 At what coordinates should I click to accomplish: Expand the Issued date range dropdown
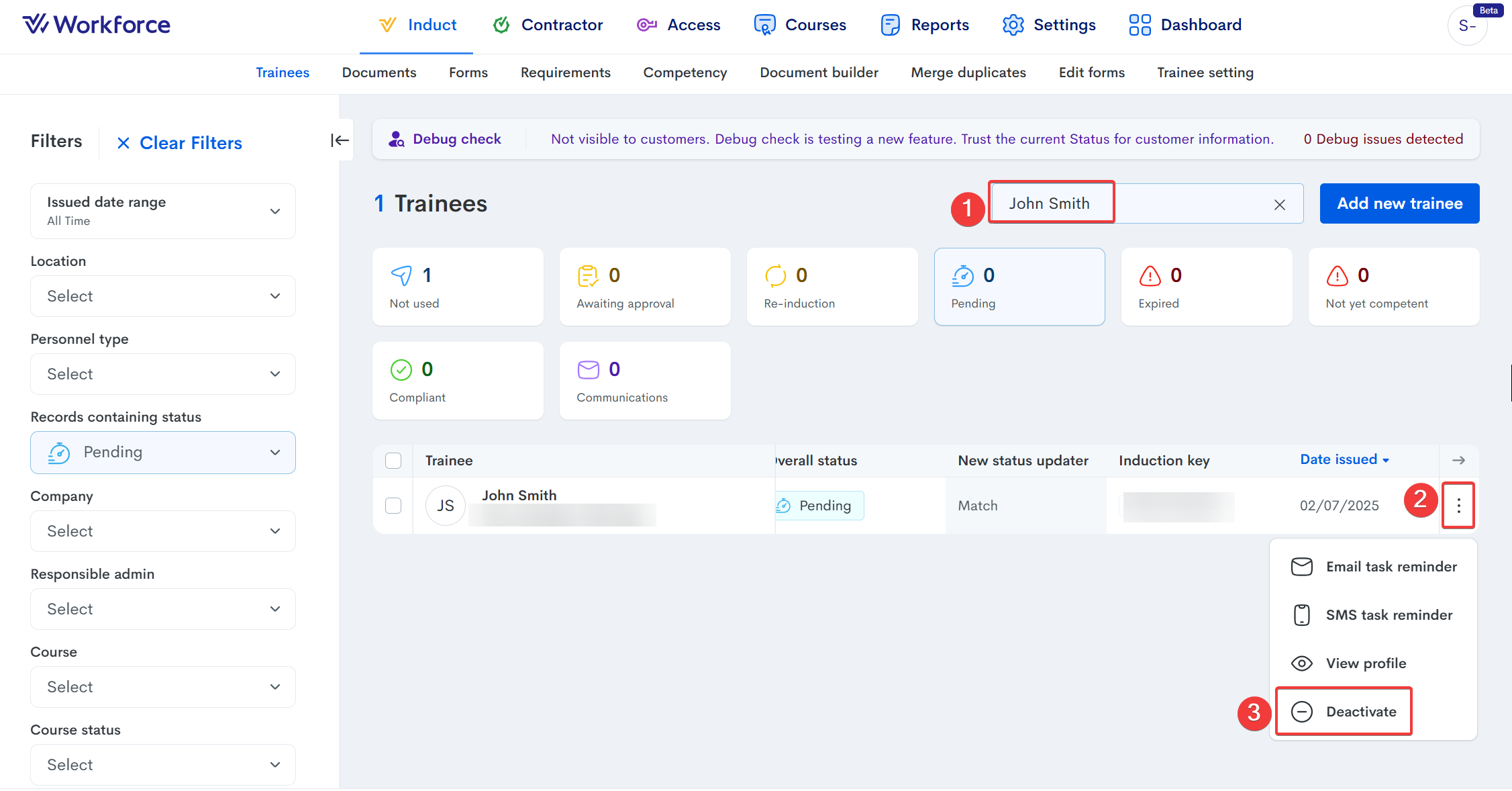[163, 211]
